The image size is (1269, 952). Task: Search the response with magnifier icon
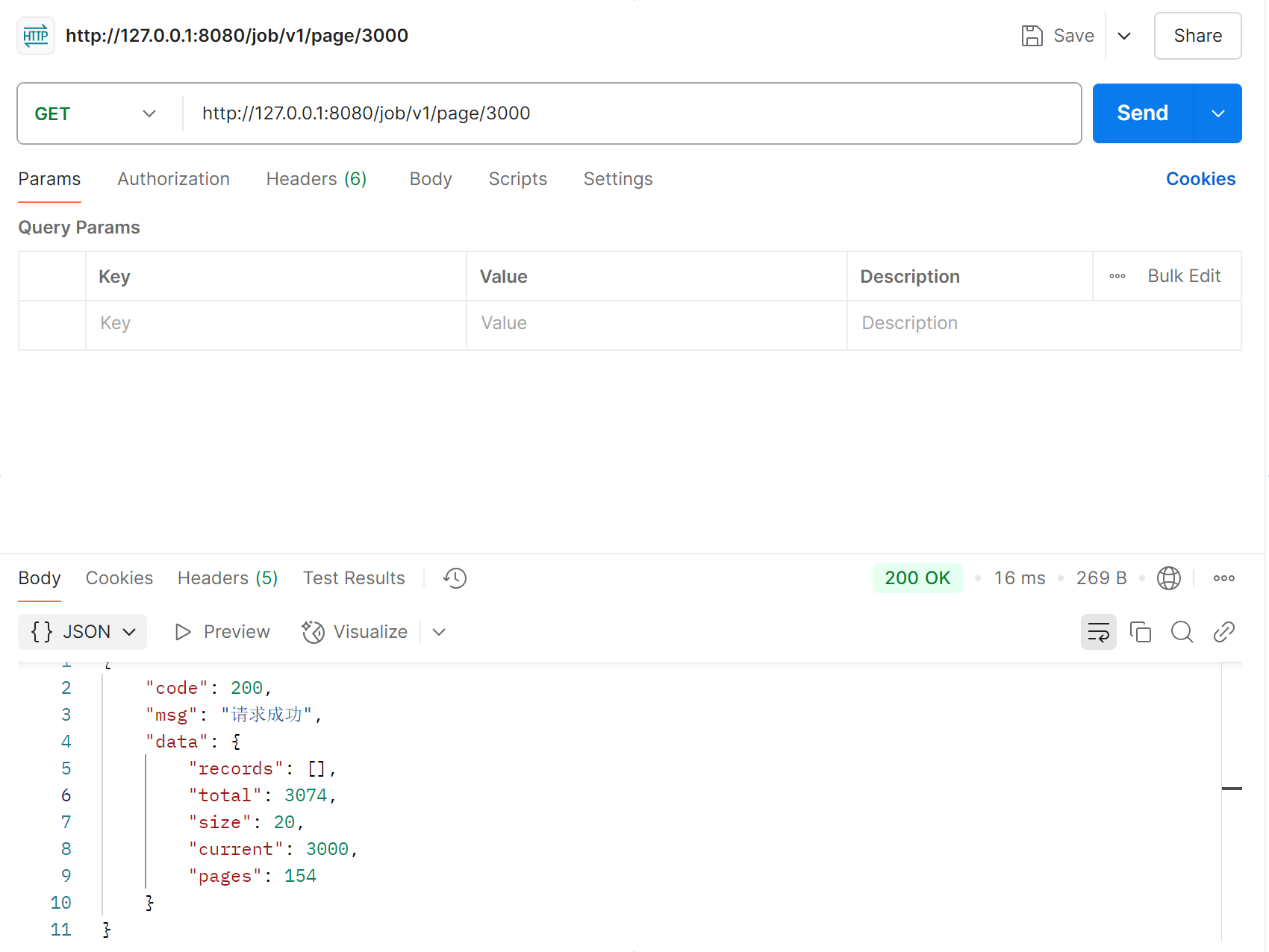pyautogui.click(x=1182, y=632)
